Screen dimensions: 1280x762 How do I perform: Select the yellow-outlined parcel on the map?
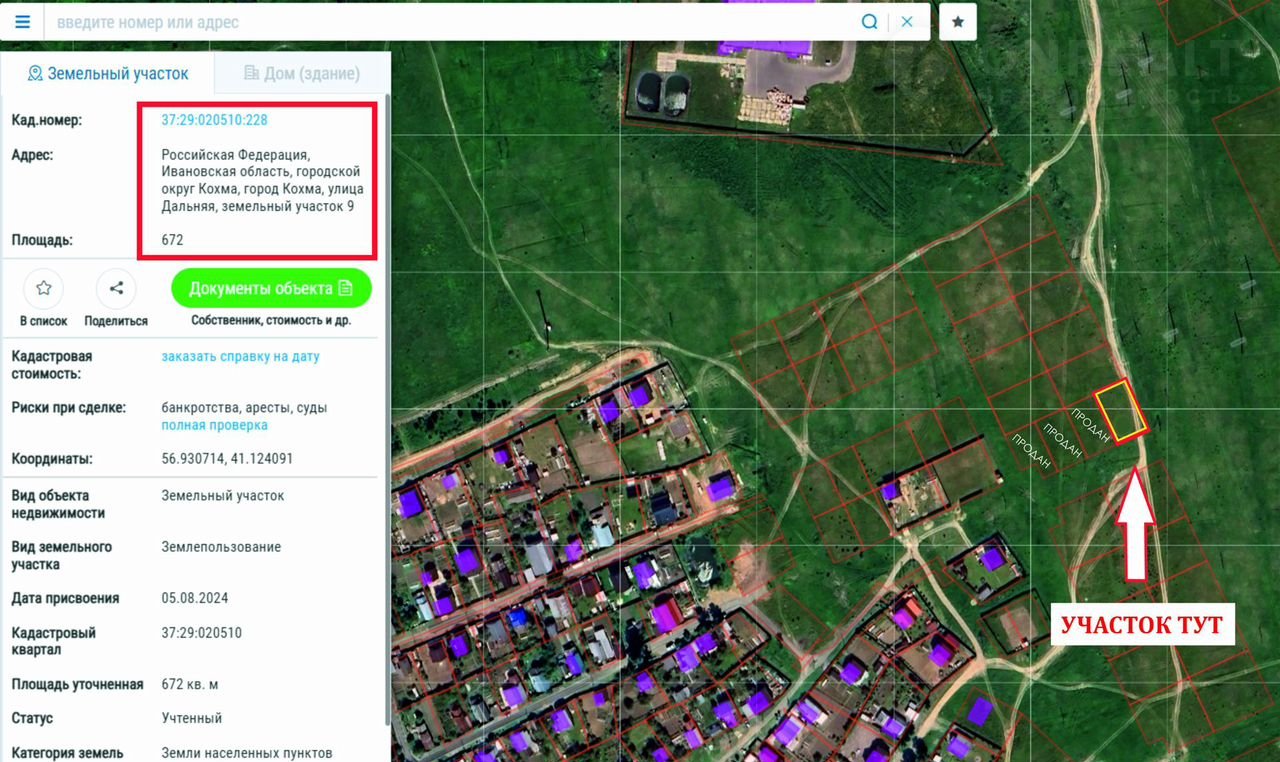(1121, 410)
